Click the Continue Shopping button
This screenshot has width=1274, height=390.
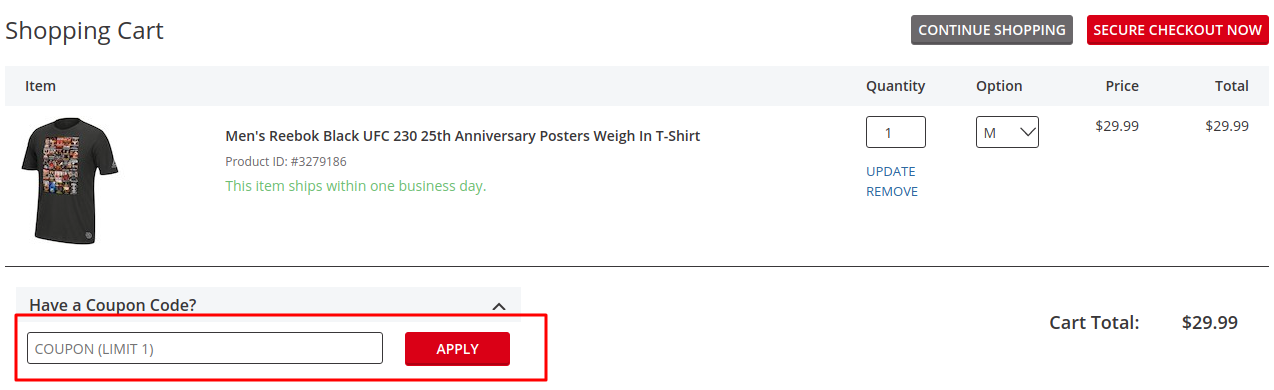coord(991,30)
